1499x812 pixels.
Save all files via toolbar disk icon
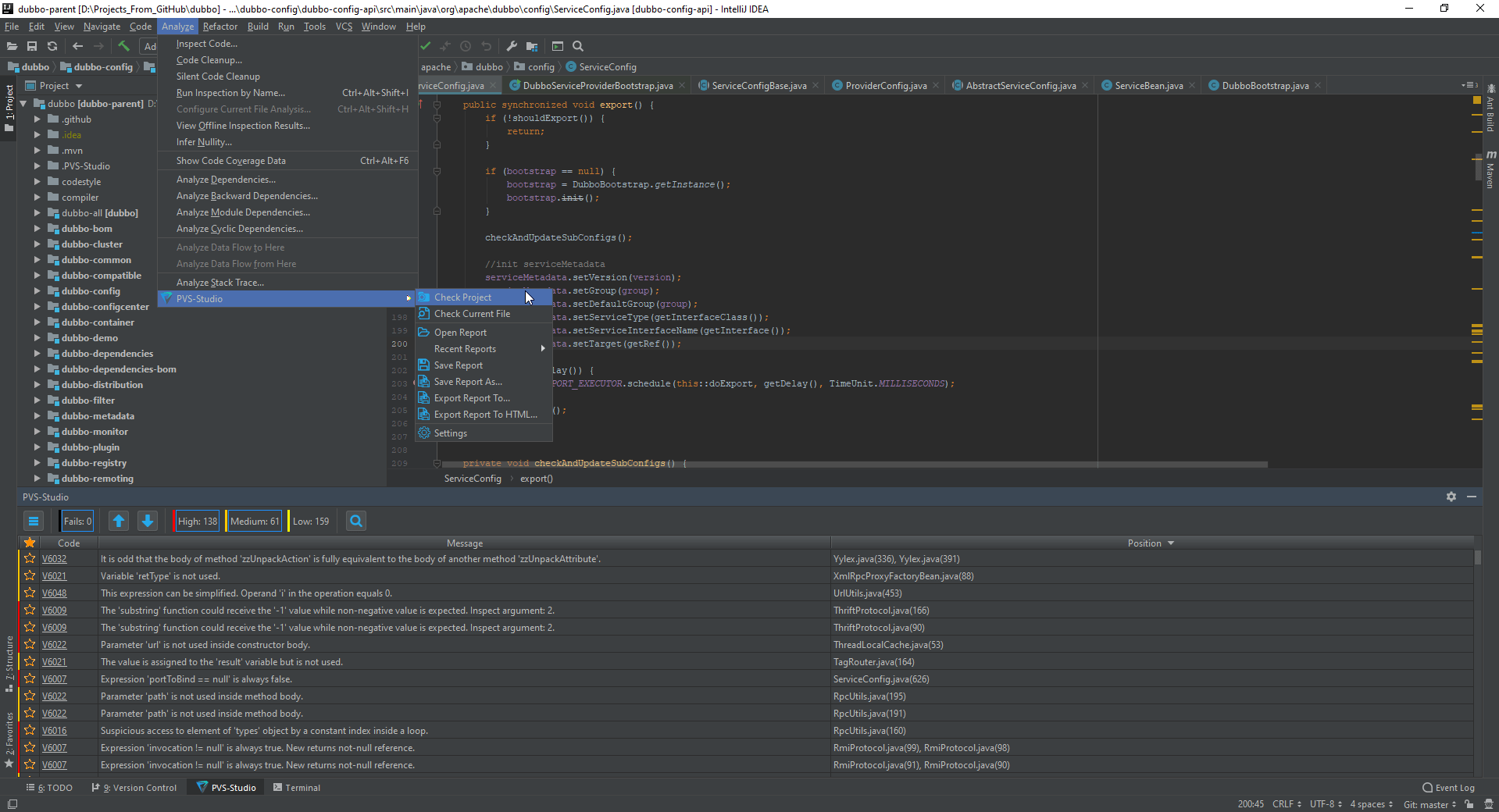[x=32, y=46]
